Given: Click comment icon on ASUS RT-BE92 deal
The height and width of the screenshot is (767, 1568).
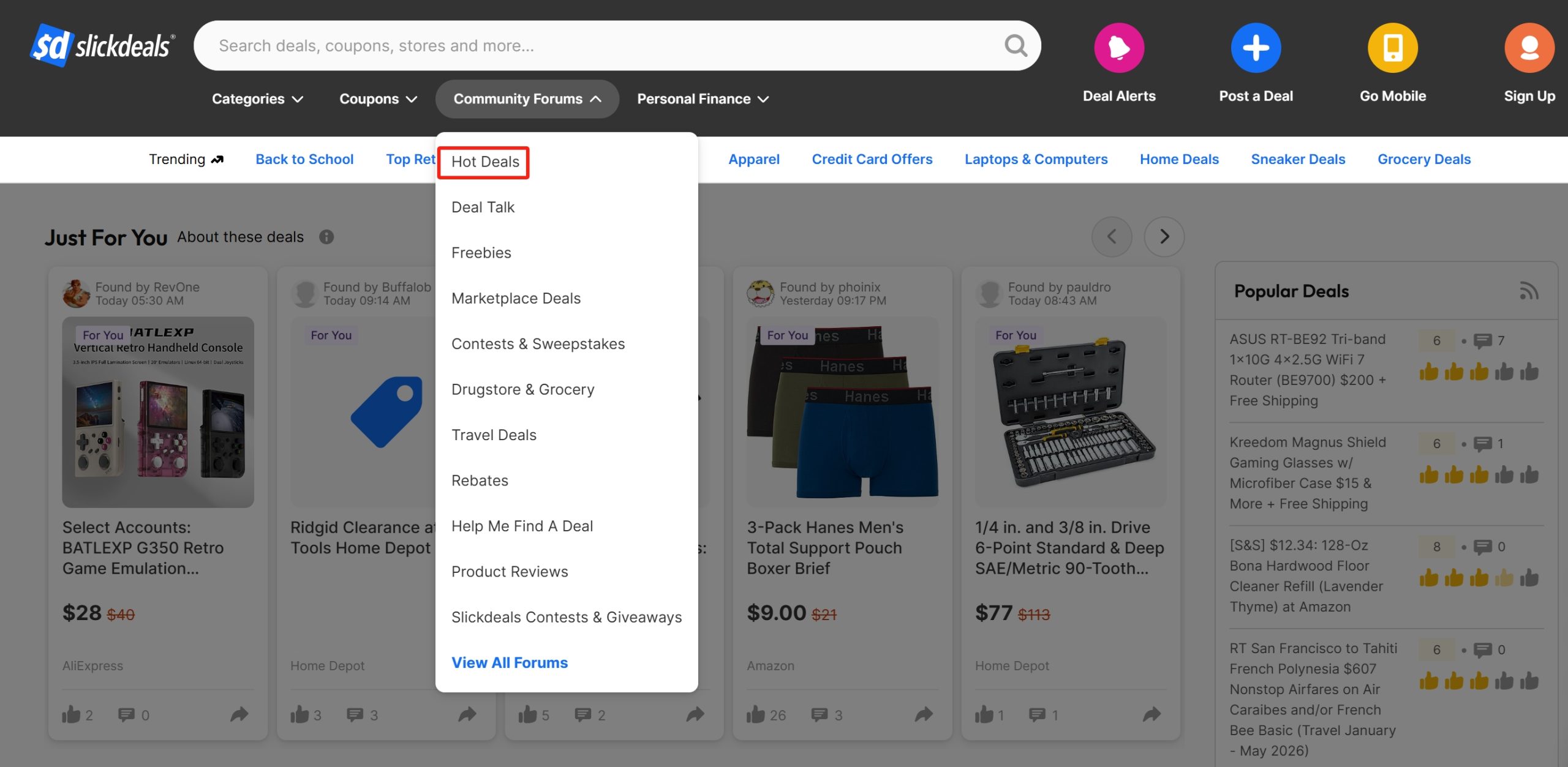Looking at the screenshot, I should tap(1482, 341).
